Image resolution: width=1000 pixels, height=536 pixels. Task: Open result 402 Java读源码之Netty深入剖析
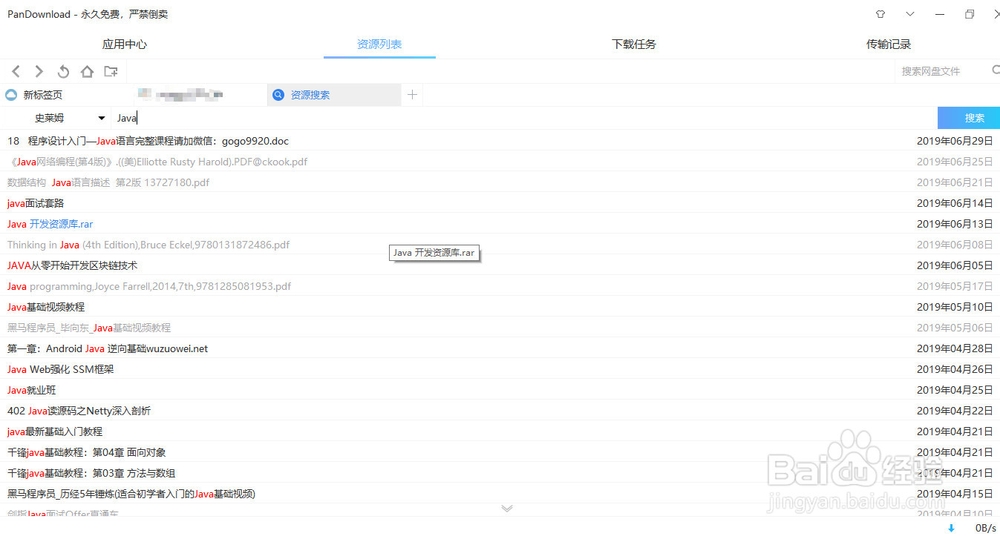(x=500, y=411)
